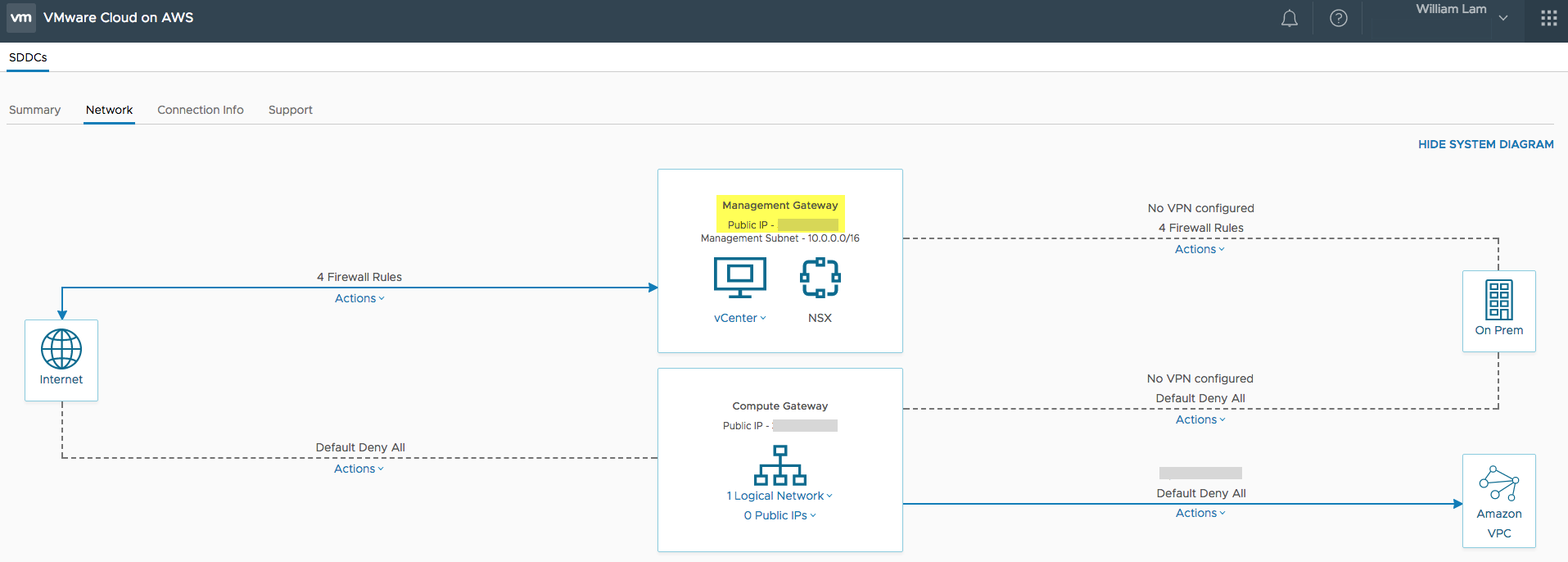Image resolution: width=1568 pixels, height=562 pixels.
Task: Open the William Lam user menu
Action: pos(1462,17)
